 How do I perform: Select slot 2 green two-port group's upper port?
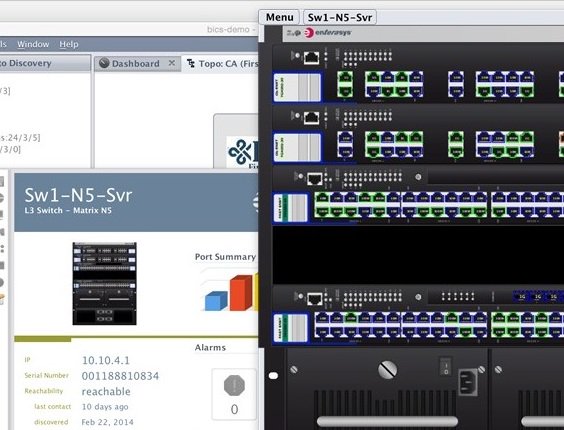[x=456, y=138]
